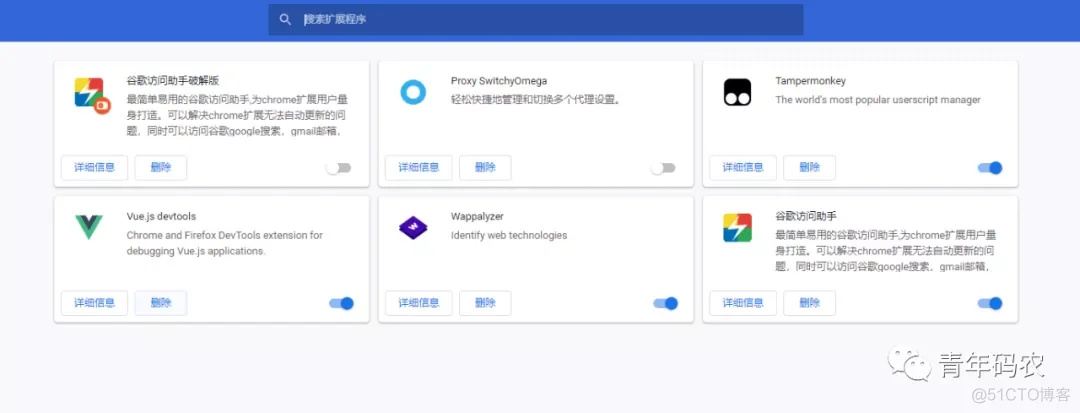The image size is (1080, 413).
Task: Click the Tampermonkey title text
Action: tap(810, 81)
